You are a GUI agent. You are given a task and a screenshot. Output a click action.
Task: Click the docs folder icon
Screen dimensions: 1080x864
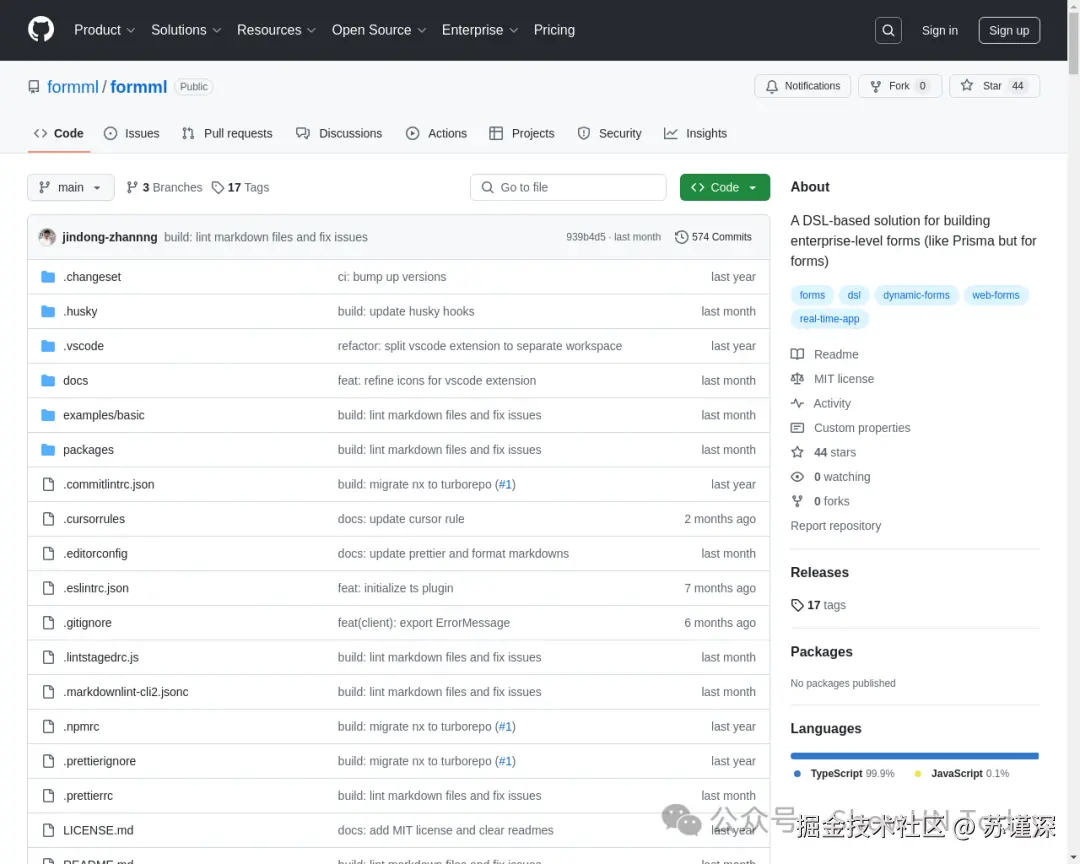(48, 380)
